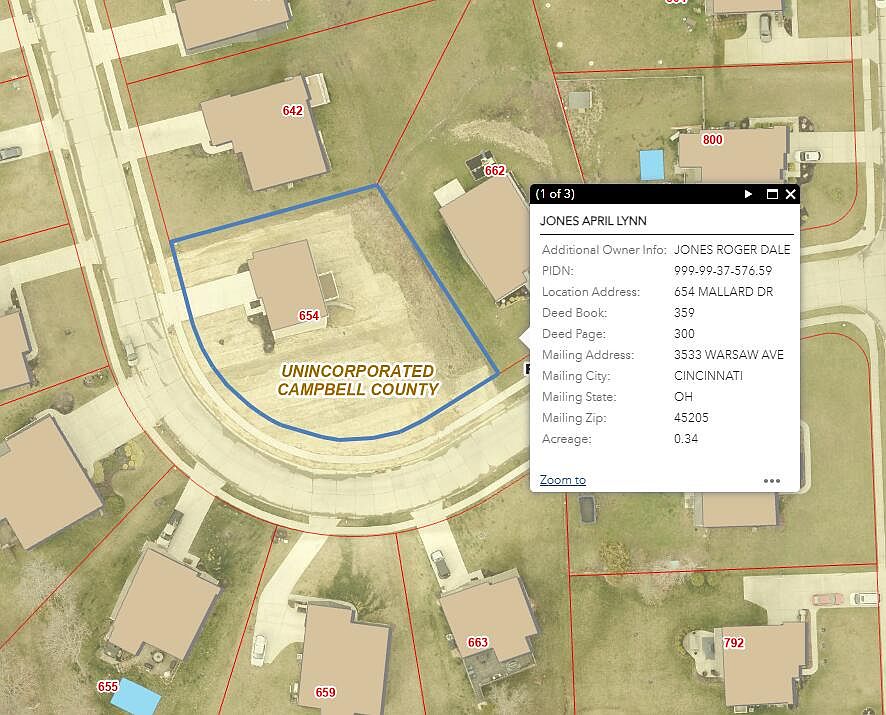Click the 654 MALLARD DR address value

tap(723, 292)
